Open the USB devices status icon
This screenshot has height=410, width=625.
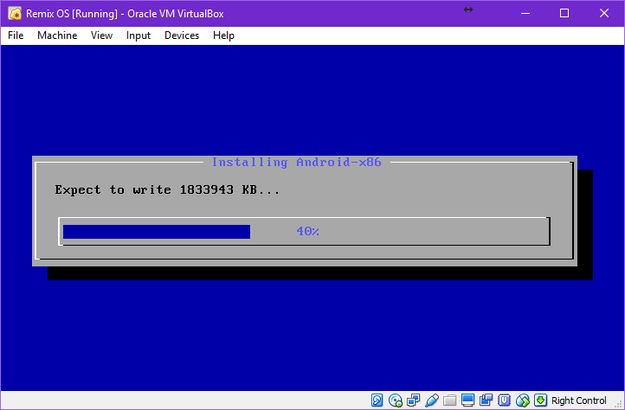point(432,400)
